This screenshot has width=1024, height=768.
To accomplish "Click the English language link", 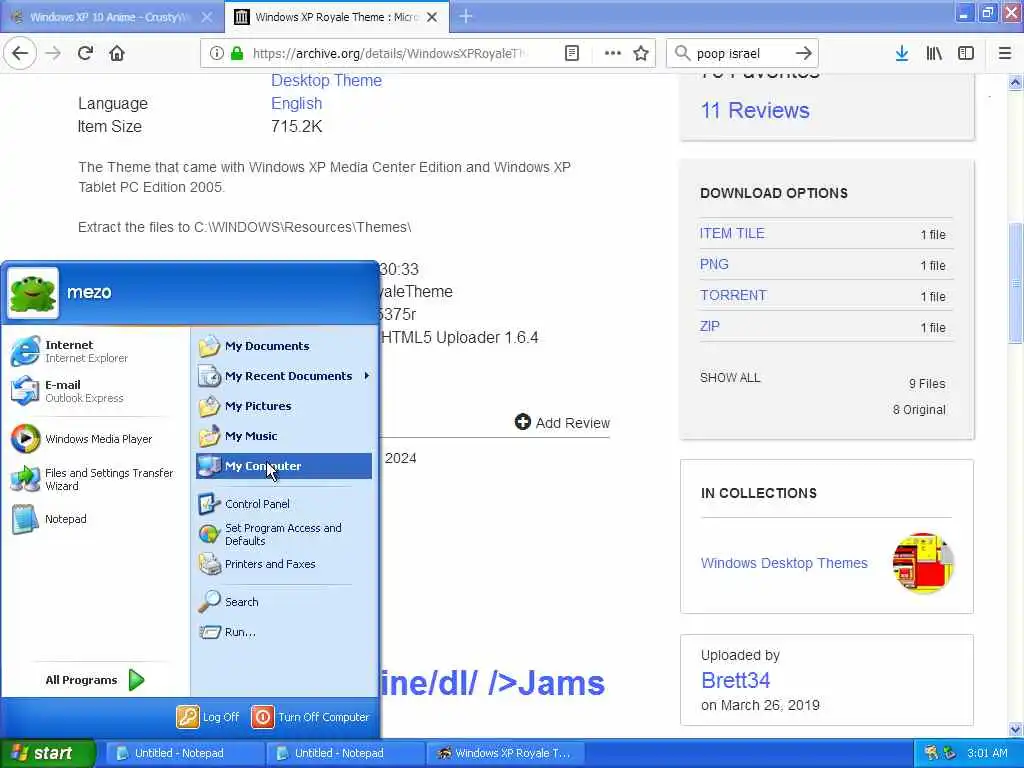I will point(296,103).
